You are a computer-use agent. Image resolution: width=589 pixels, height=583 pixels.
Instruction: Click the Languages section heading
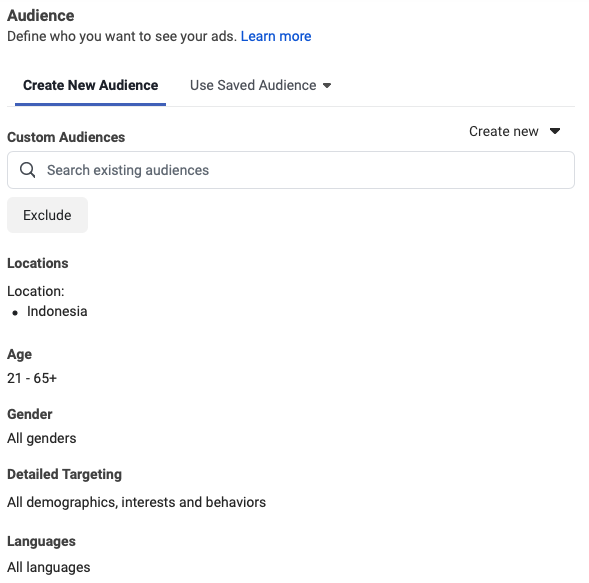pos(41,541)
